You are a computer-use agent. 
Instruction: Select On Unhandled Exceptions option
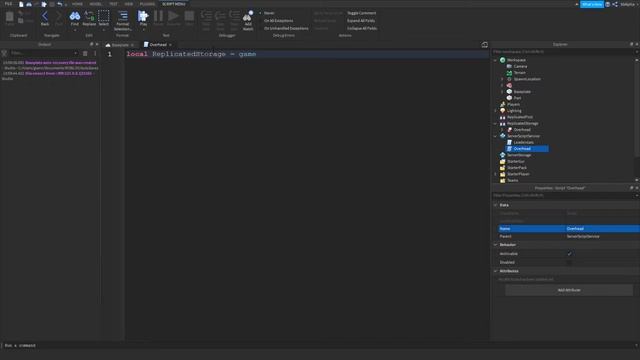coord(286,29)
